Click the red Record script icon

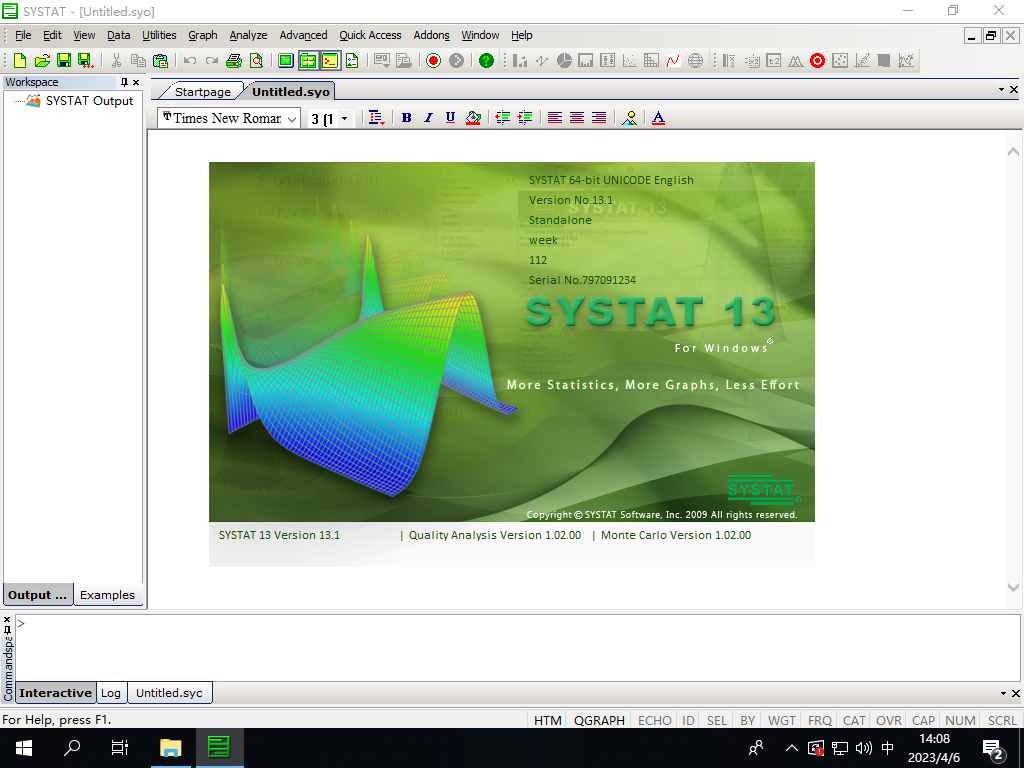tap(433, 61)
